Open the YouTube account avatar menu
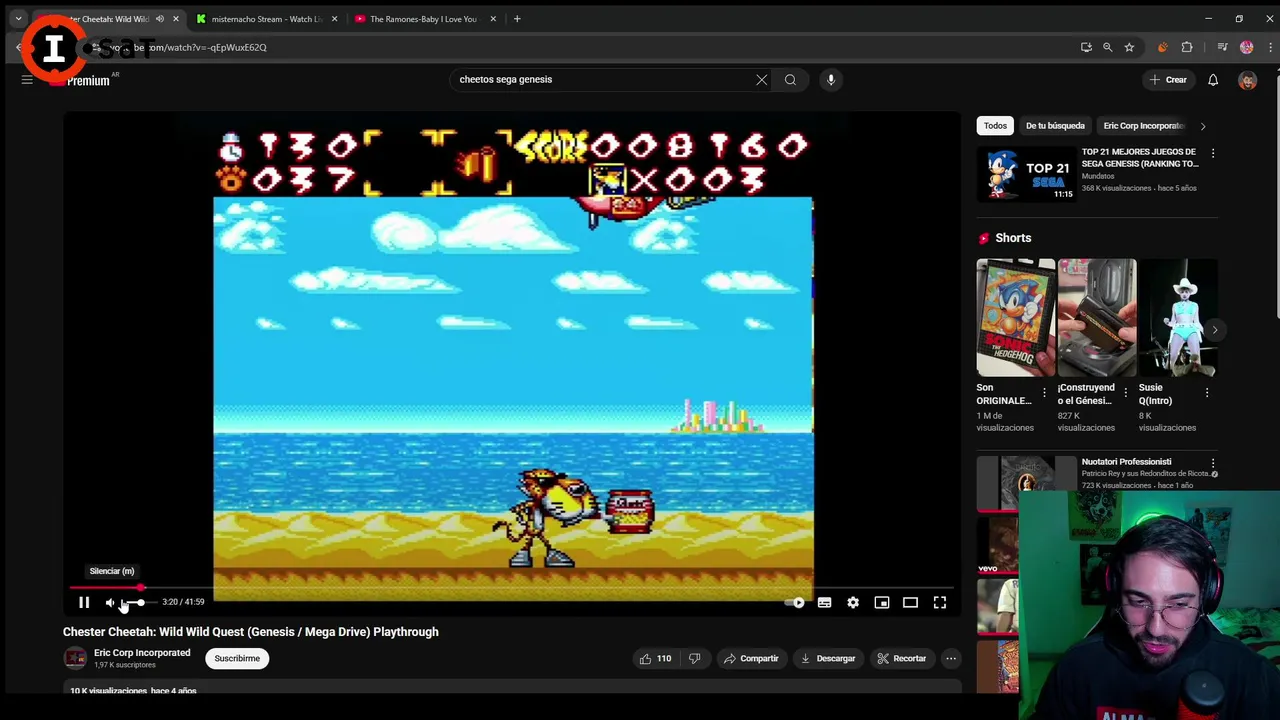The height and width of the screenshot is (720, 1280). coord(1247,80)
